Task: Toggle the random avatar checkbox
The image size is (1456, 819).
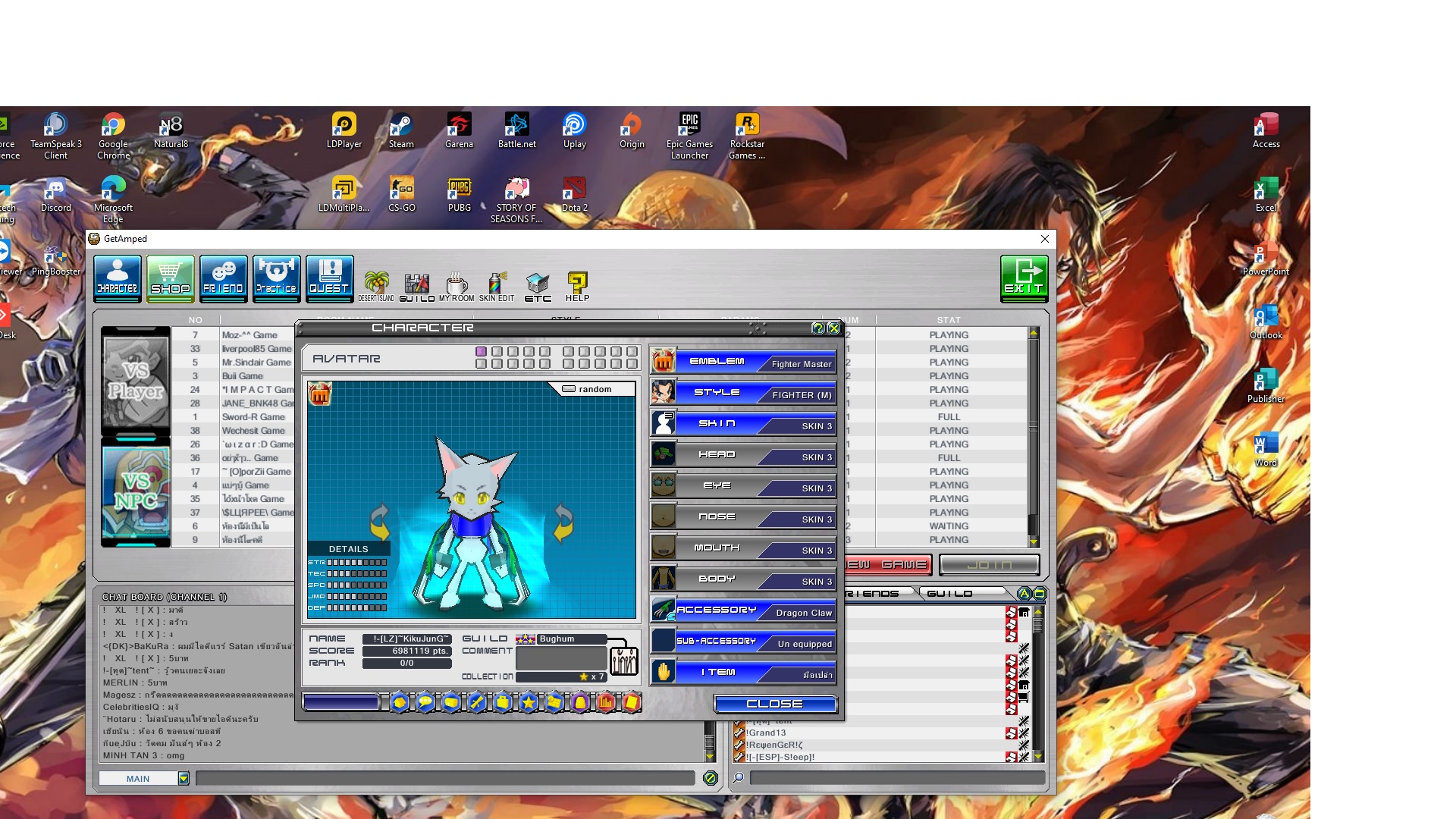Action: 569,389
